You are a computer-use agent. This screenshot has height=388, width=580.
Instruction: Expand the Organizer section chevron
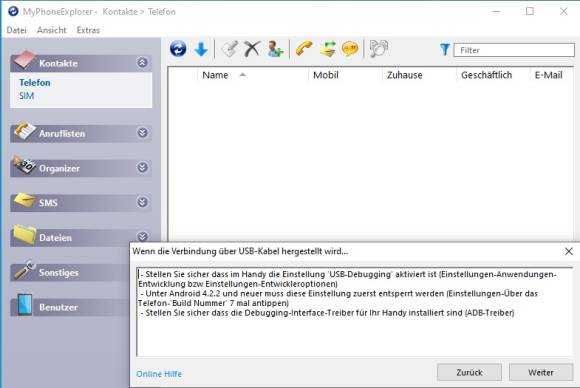(x=142, y=168)
